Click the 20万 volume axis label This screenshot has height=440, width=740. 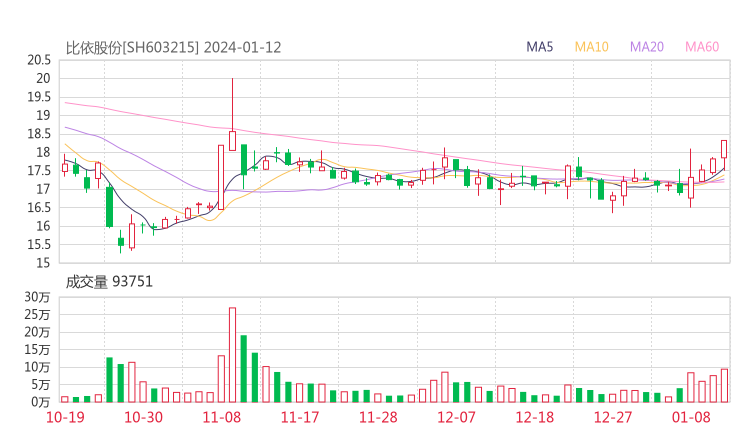point(37,332)
